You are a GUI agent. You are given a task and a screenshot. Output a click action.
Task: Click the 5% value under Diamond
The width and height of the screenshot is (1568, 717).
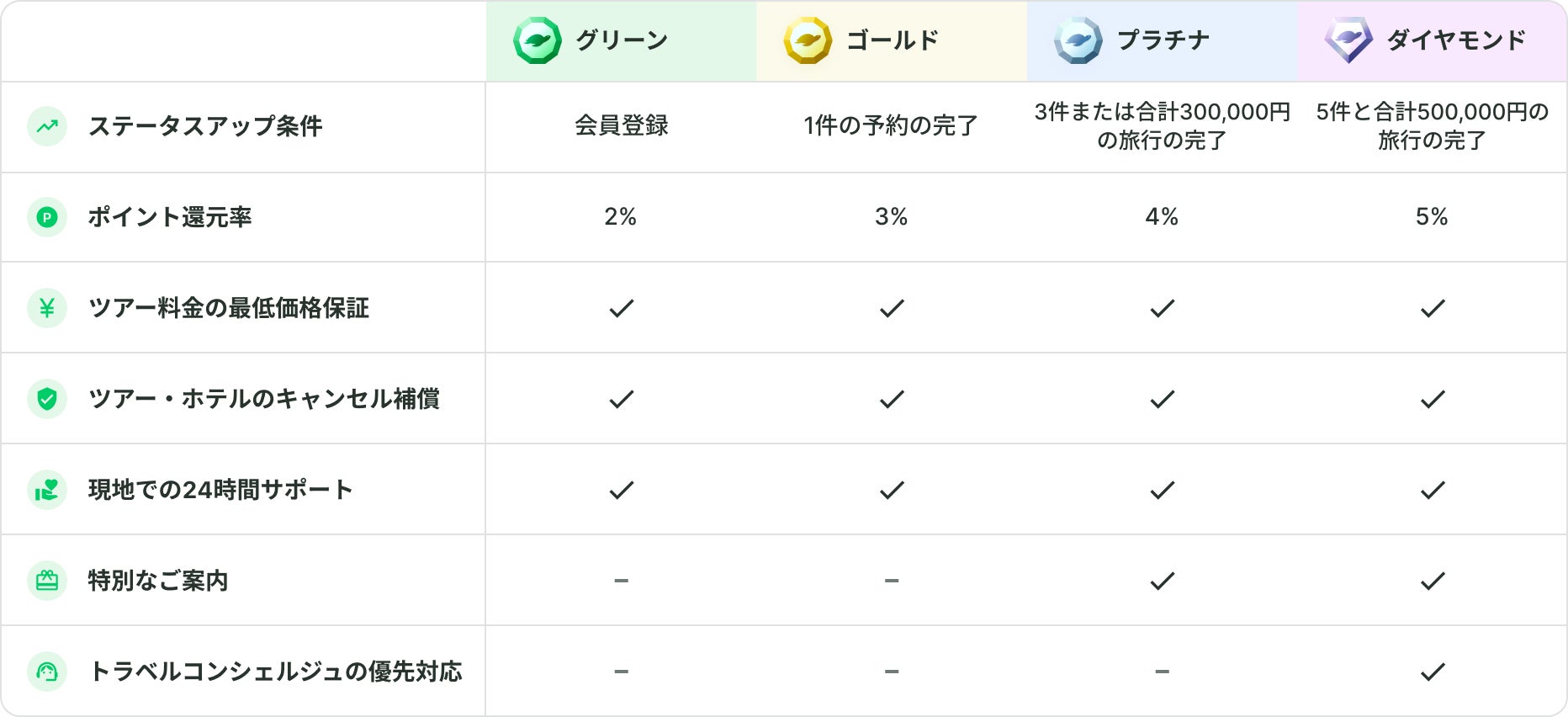click(1432, 217)
